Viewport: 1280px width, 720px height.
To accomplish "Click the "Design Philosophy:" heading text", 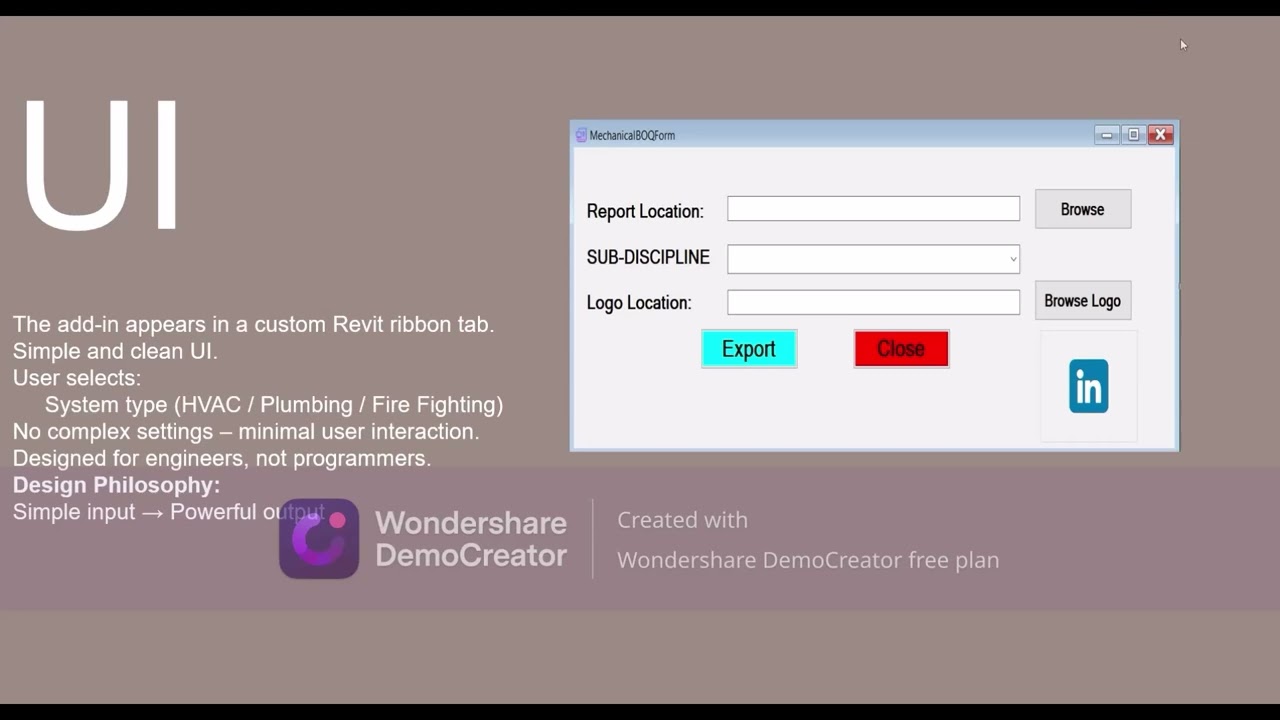I will coord(116,485).
